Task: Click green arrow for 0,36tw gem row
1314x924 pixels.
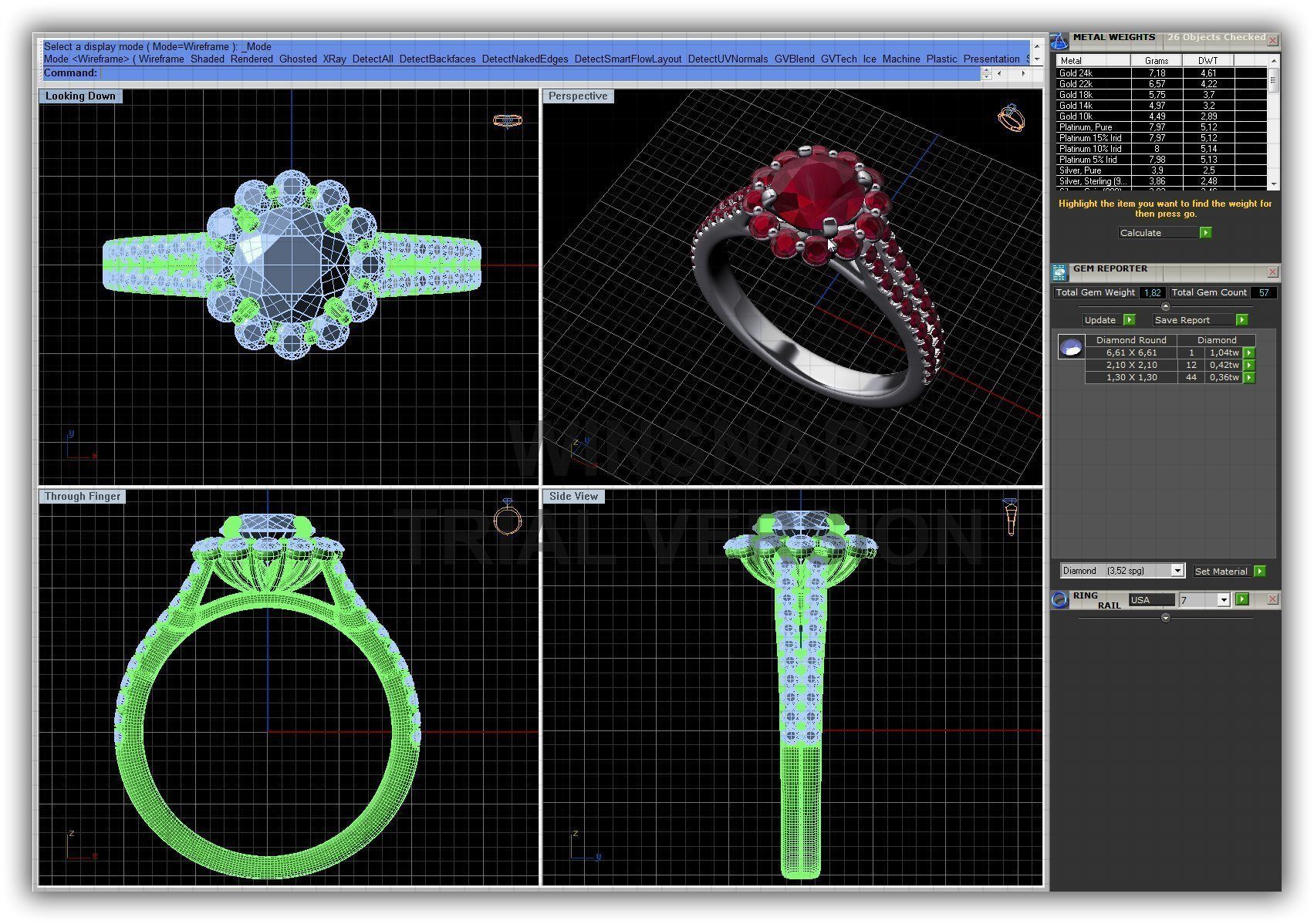Action: (x=1249, y=377)
